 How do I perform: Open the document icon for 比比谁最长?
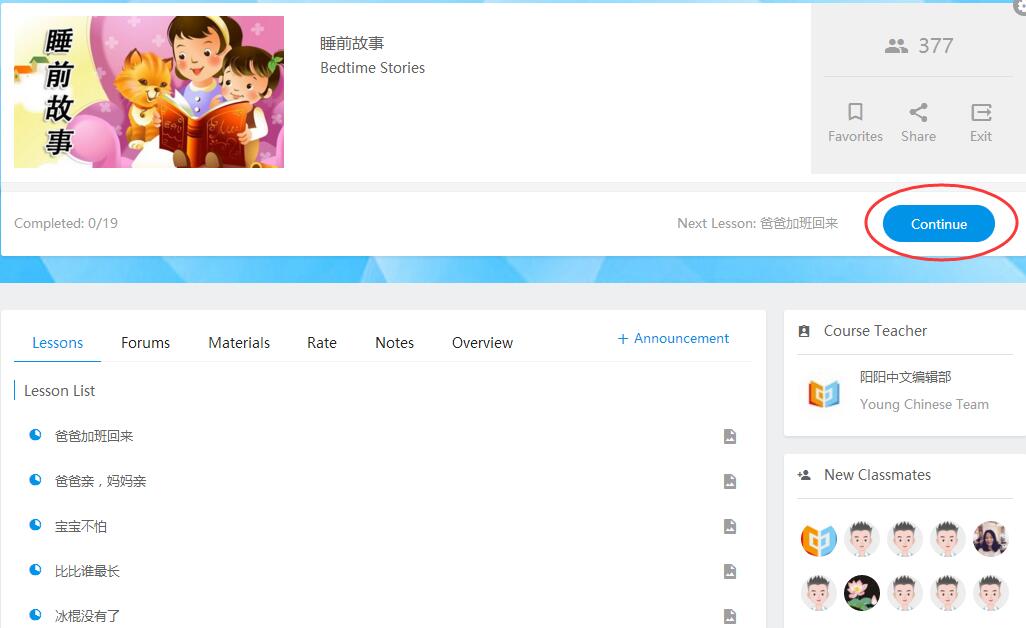(730, 572)
